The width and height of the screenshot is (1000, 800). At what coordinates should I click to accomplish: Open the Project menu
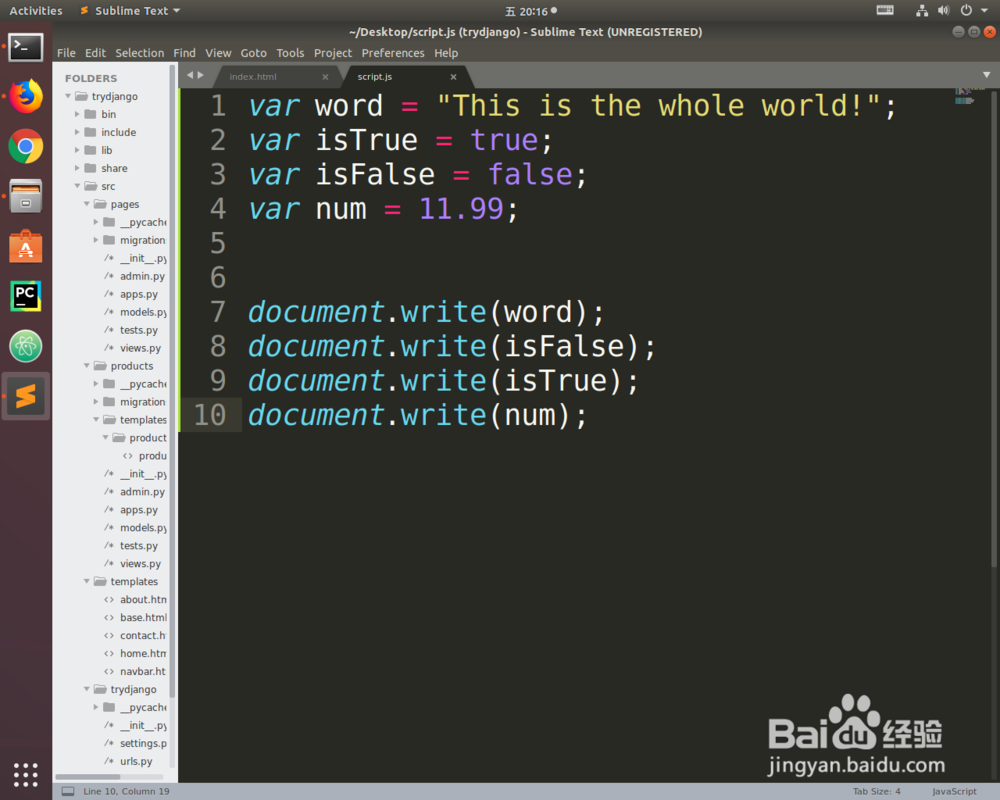(x=332, y=53)
